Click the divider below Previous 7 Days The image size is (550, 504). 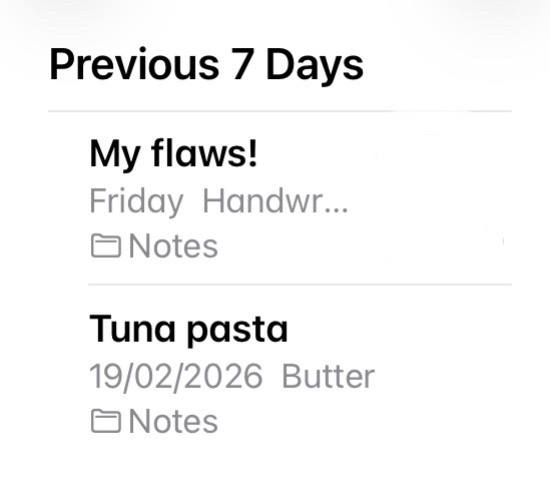pyautogui.click(x=280, y=111)
